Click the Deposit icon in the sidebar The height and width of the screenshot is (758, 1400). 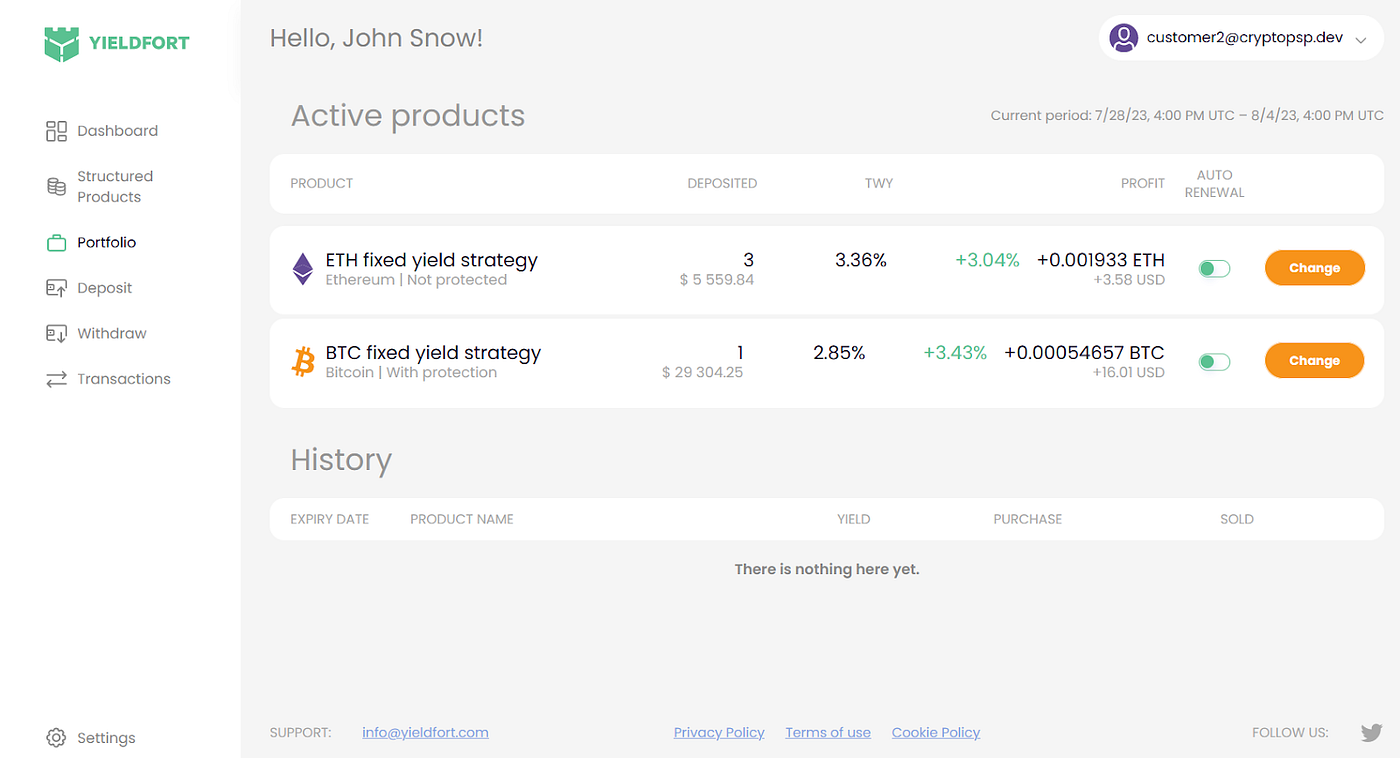[56, 288]
